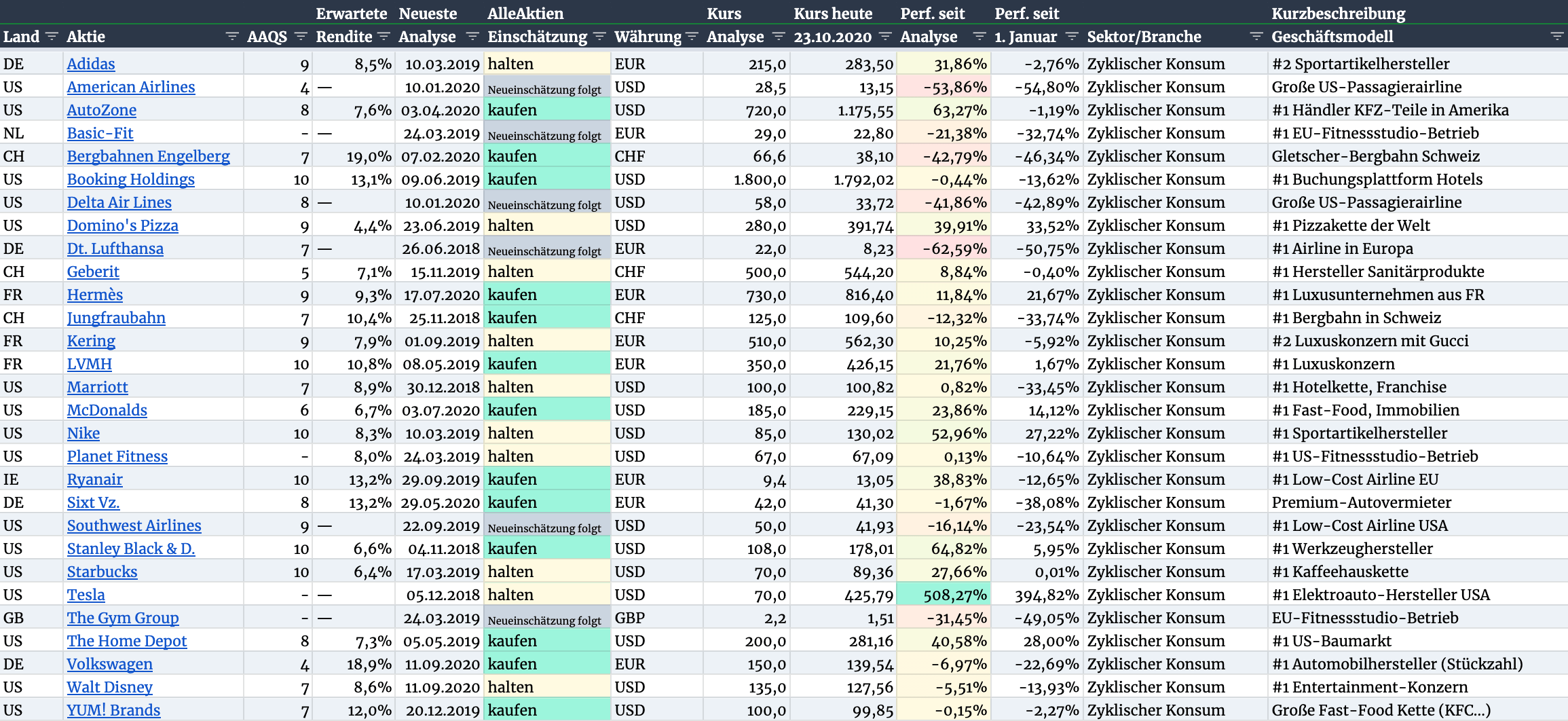Expand the Perf. seit 1. Januar filter
1568x721 pixels.
[1072, 36]
